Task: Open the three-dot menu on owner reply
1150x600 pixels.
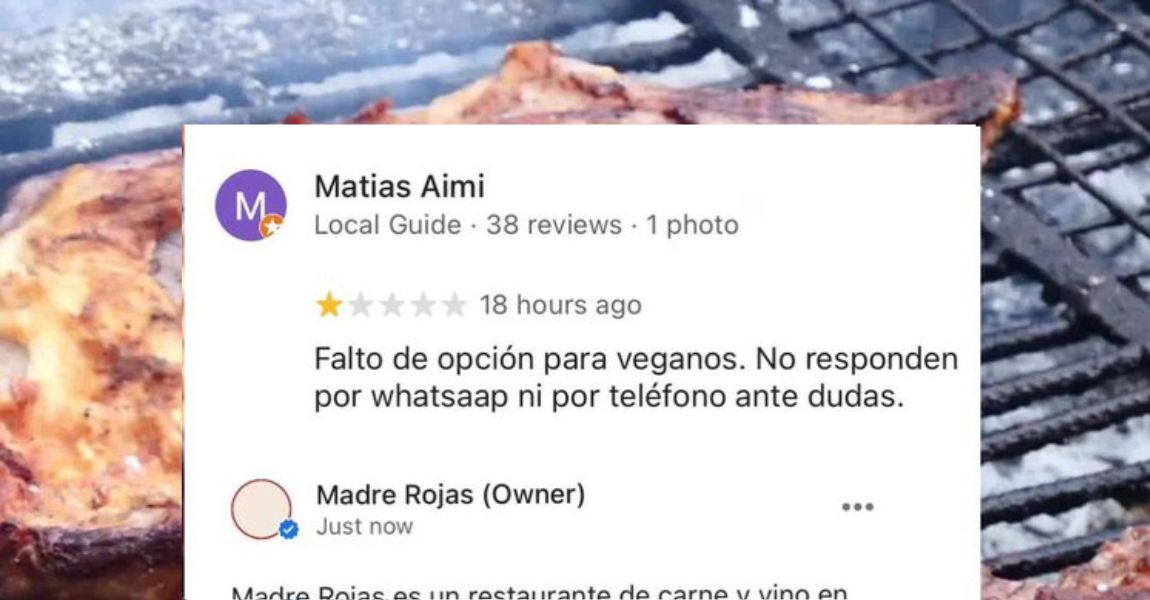Action: pyautogui.click(x=857, y=507)
